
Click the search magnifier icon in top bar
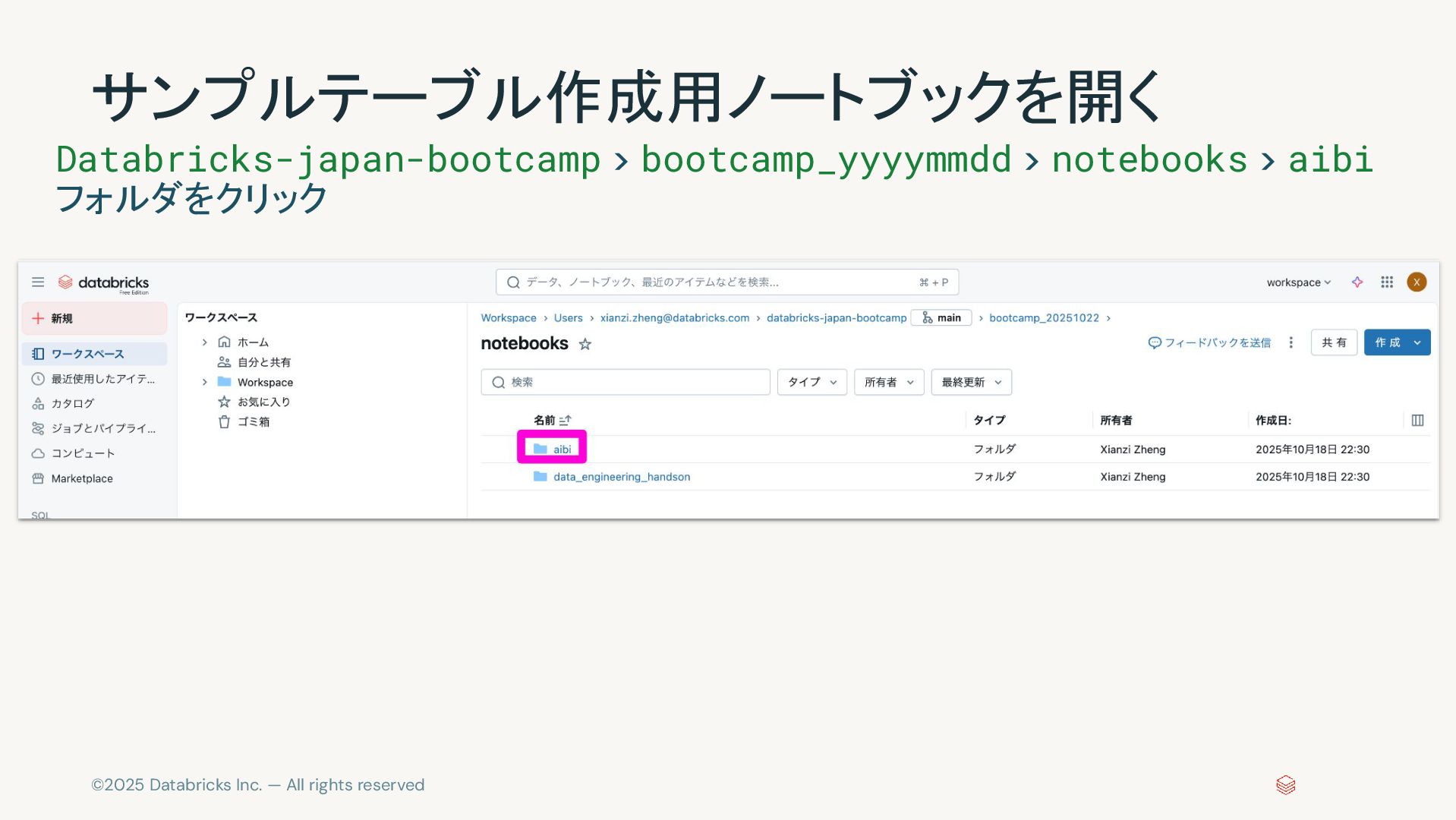click(513, 282)
